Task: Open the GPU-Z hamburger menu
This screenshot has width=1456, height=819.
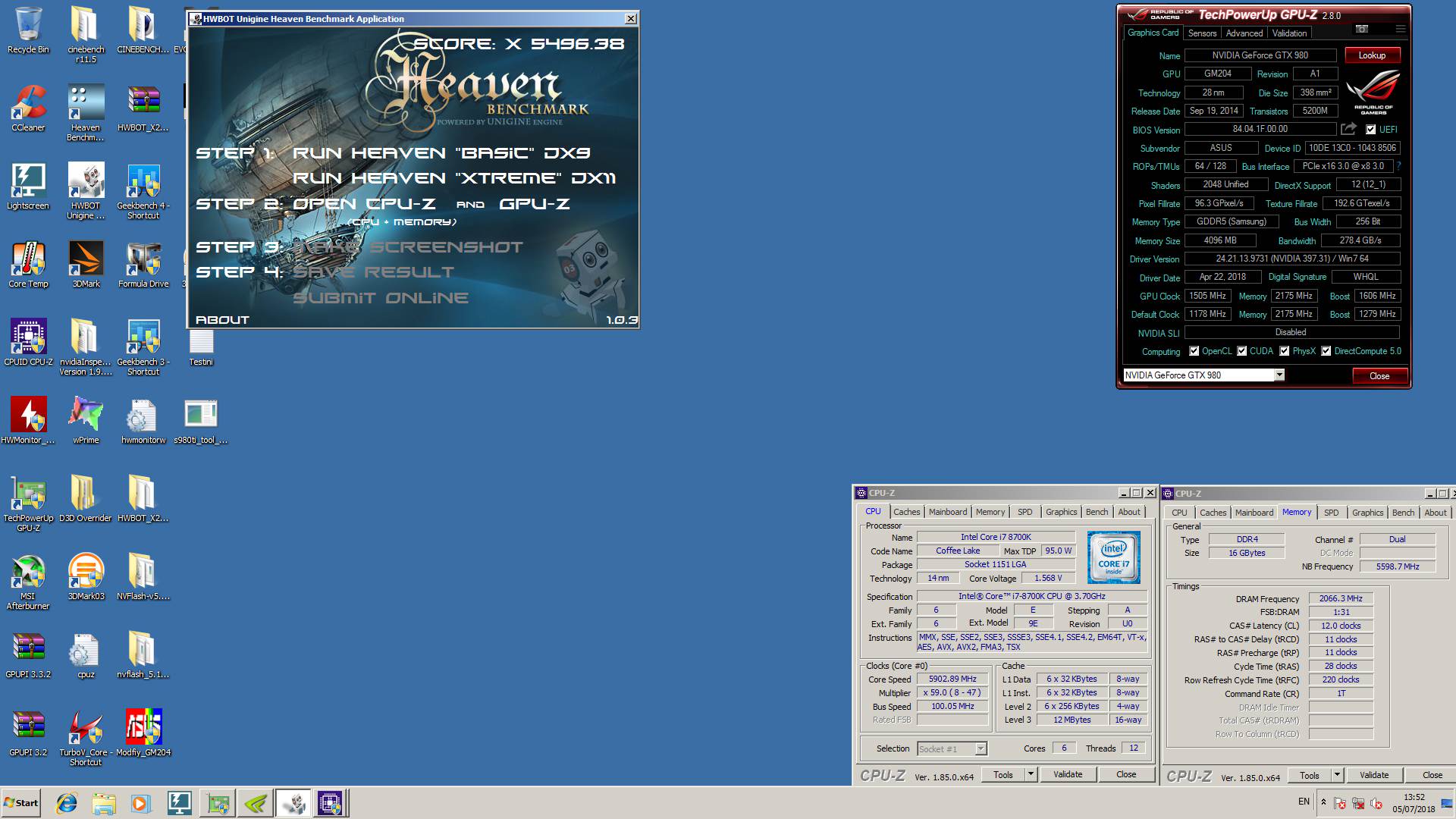Action: [x=1400, y=29]
